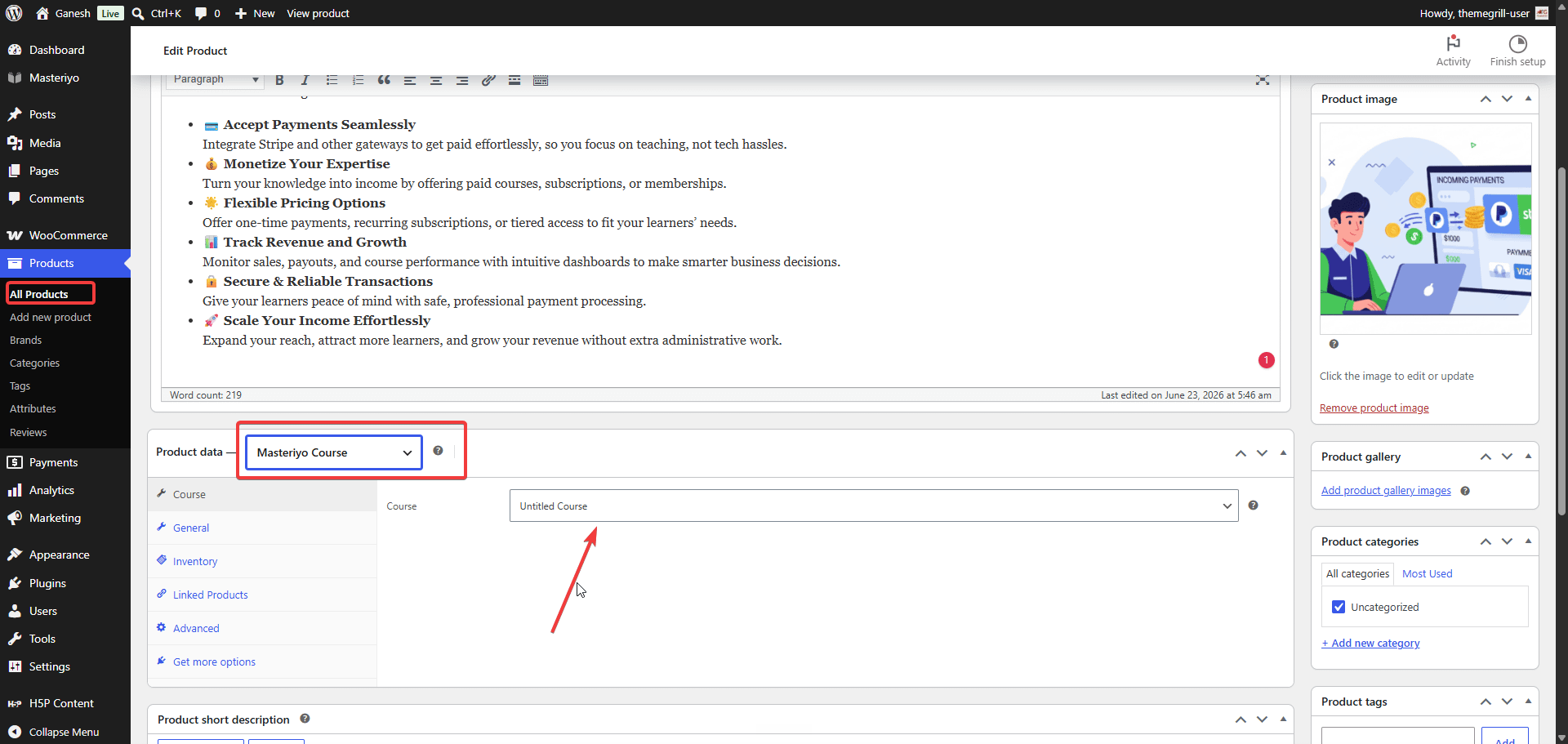
Task: Show help tip for Course field
Action: coord(1253,506)
